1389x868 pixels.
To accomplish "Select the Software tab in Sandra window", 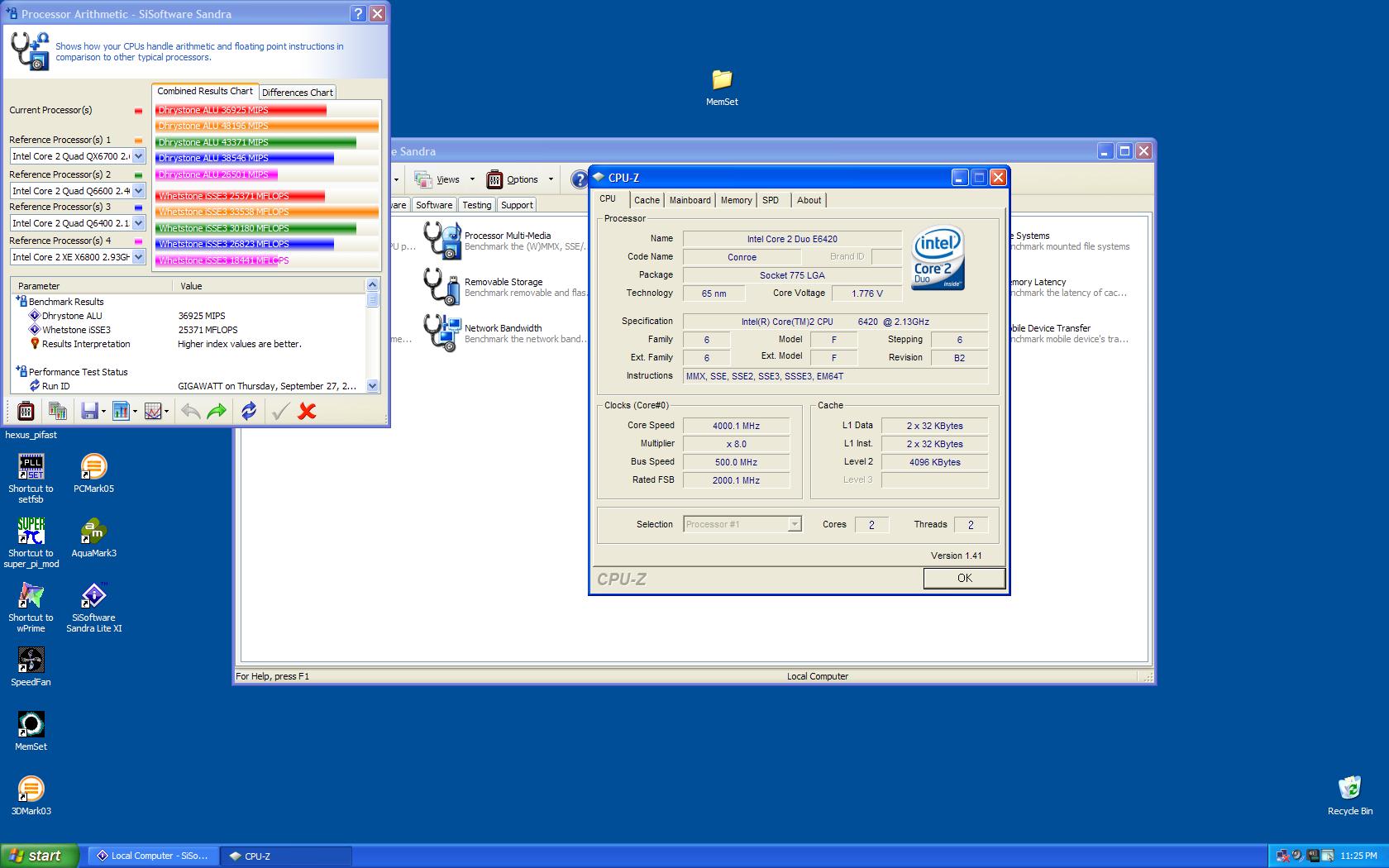I will (434, 205).
